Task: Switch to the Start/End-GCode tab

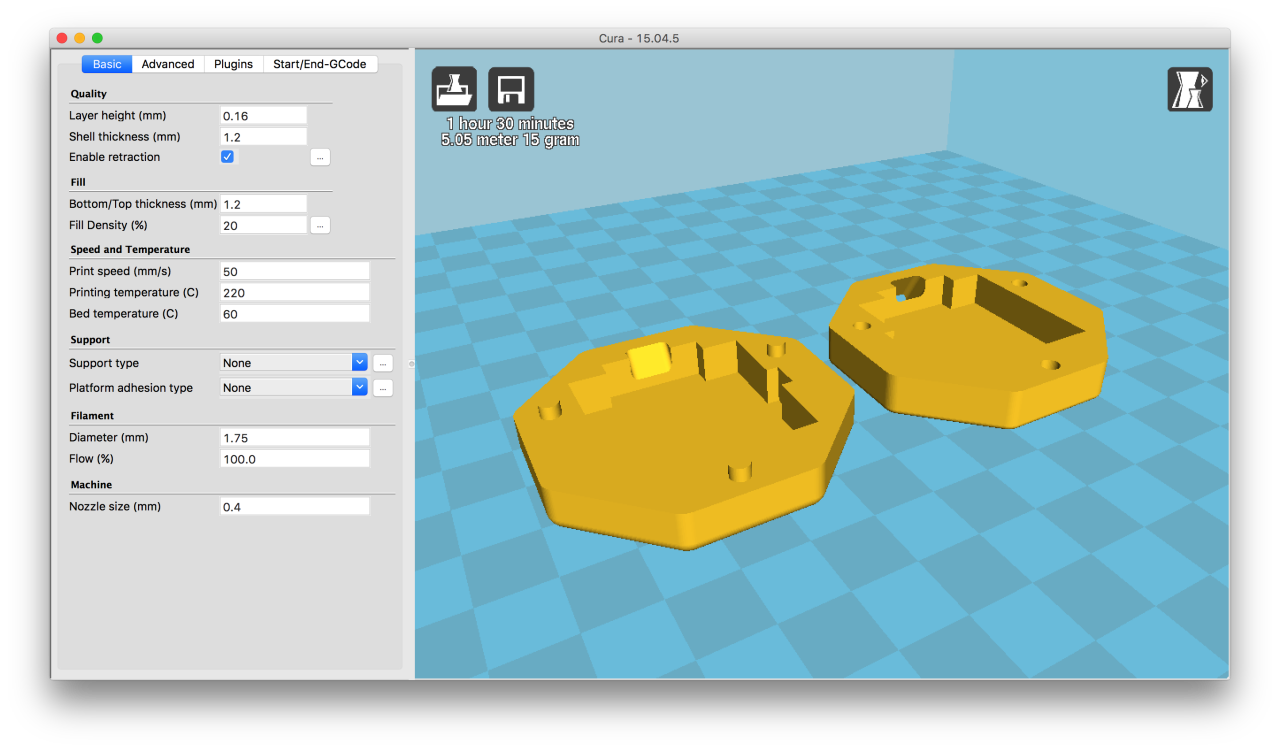Action: pyautogui.click(x=320, y=63)
